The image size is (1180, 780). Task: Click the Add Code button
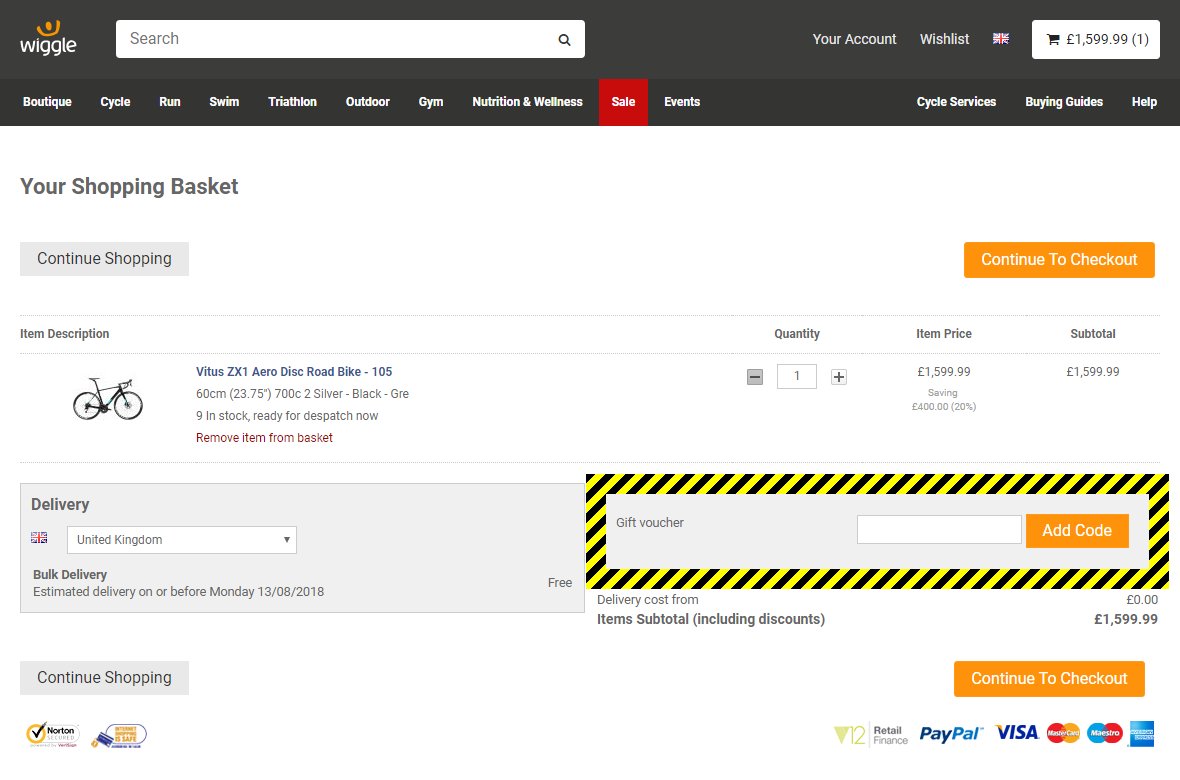pos(1077,531)
